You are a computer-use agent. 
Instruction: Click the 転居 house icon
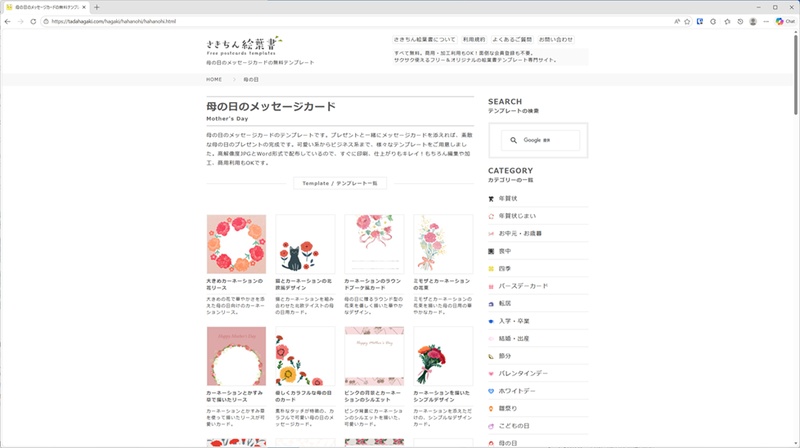click(x=491, y=304)
